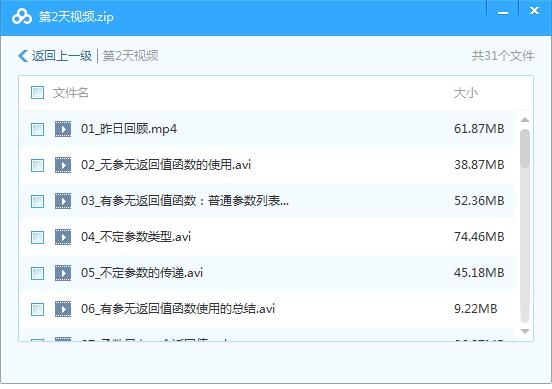This screenshot has height=389, width=552.
Task: Go back via 返回上一级 link
Action: click(x=62, y=56)
